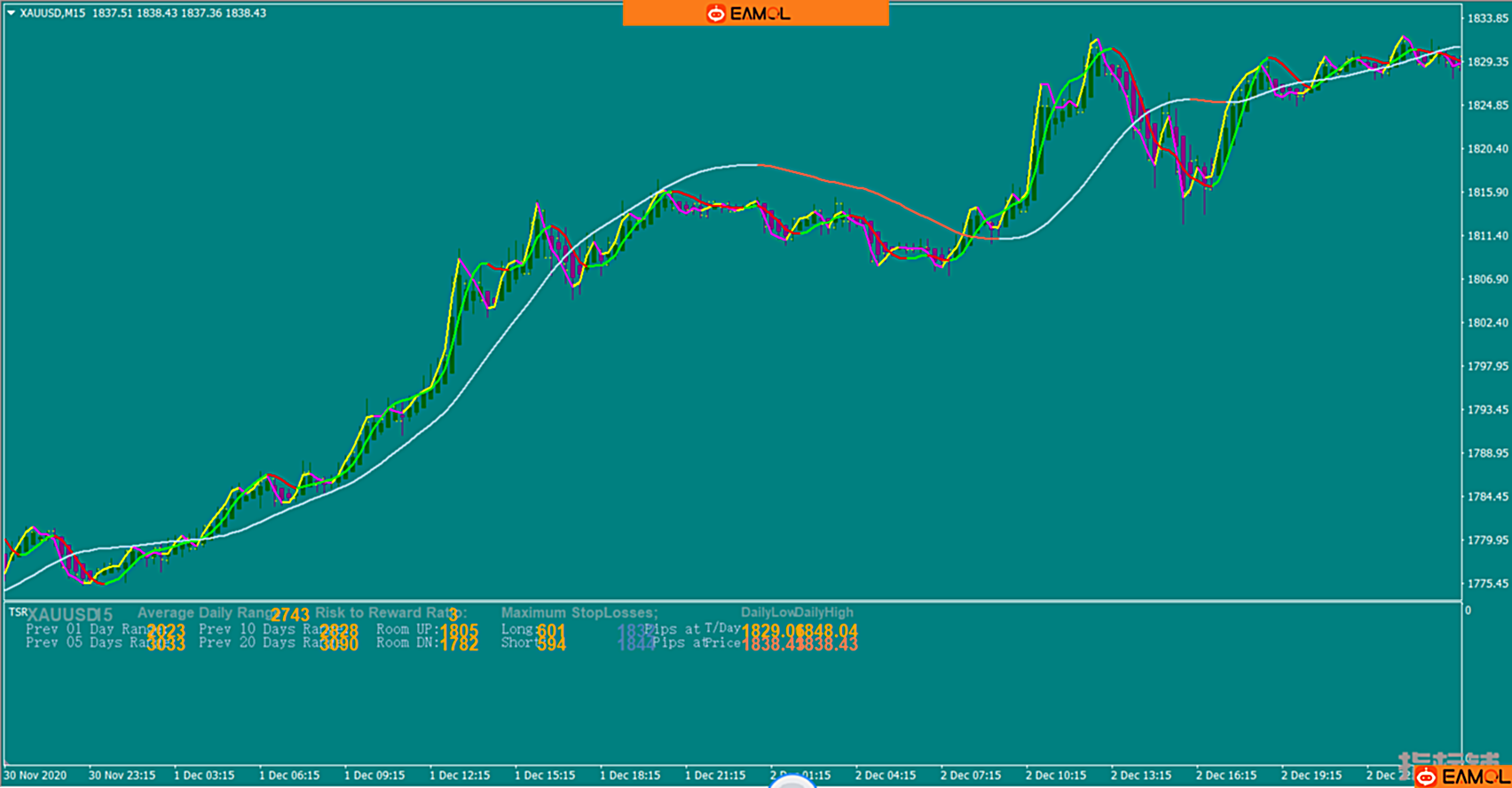Viewport: 1512px width, 788px height.
Task: Click the orange EAMOL banner at top
Action: (x=755, y=13)
